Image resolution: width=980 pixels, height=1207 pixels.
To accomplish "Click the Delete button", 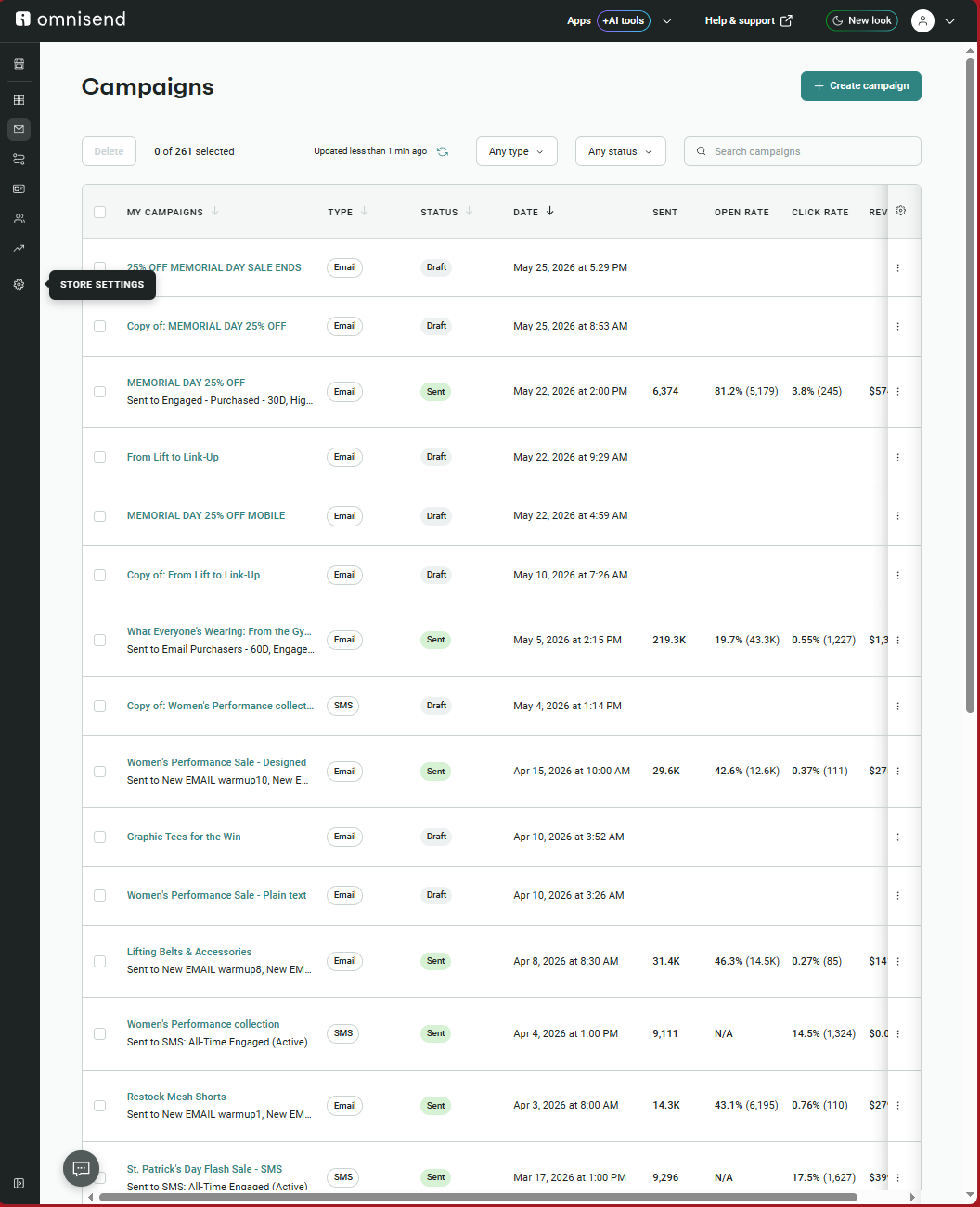I will (x=109, y=151).
